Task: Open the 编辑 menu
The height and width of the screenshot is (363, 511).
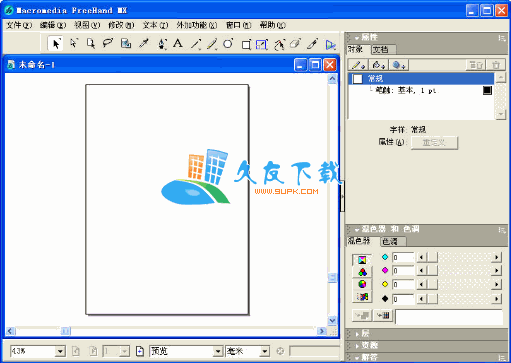Action: pos(53,25)
